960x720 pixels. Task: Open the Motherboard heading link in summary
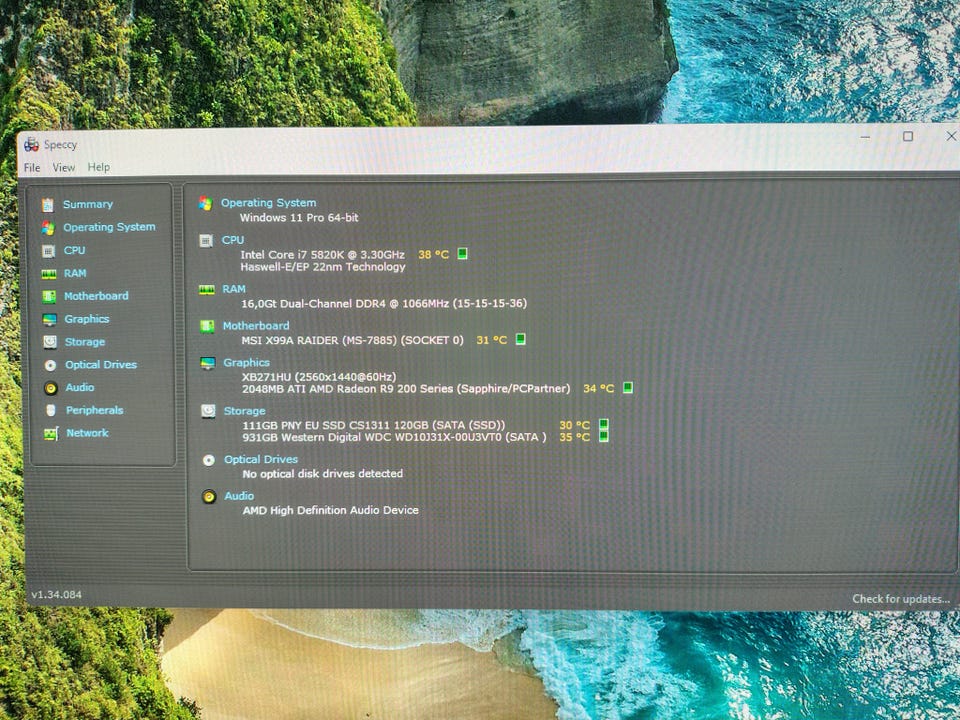pos(256,326)
